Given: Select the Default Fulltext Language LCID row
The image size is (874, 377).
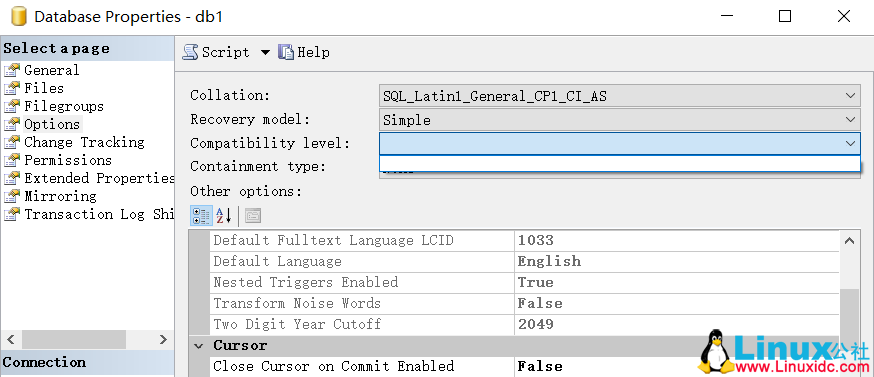Looking at the screenshot, I should 525,240.
